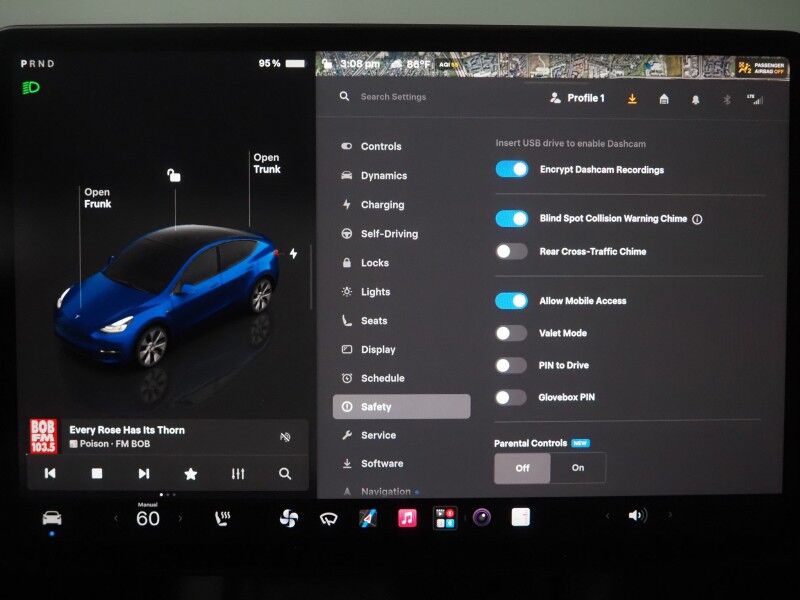Set Parental Controls to Off
The image size is (800, 600).
coord(522,468)
